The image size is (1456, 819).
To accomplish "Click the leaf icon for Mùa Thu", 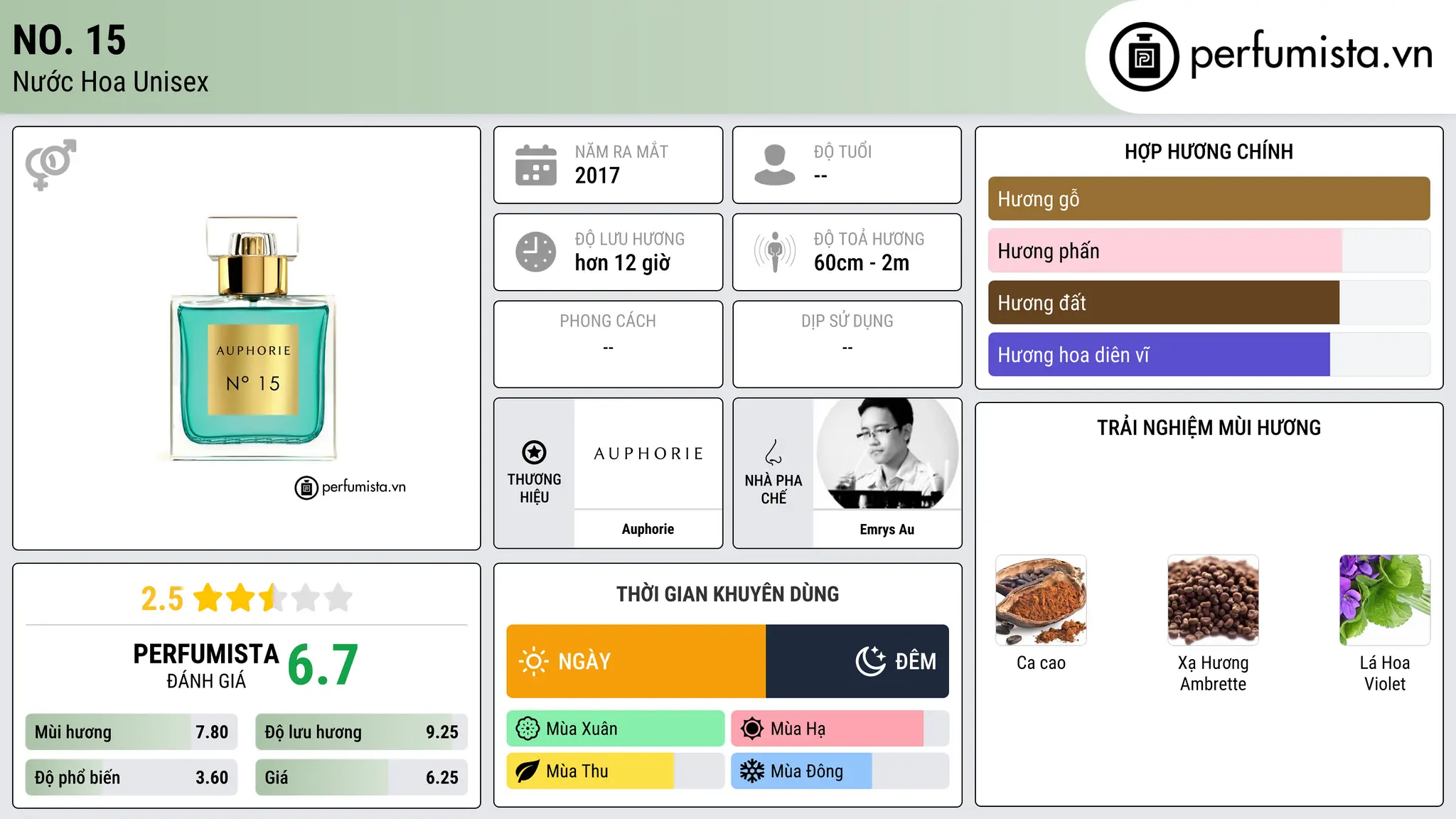I will [x=528, y=771].
